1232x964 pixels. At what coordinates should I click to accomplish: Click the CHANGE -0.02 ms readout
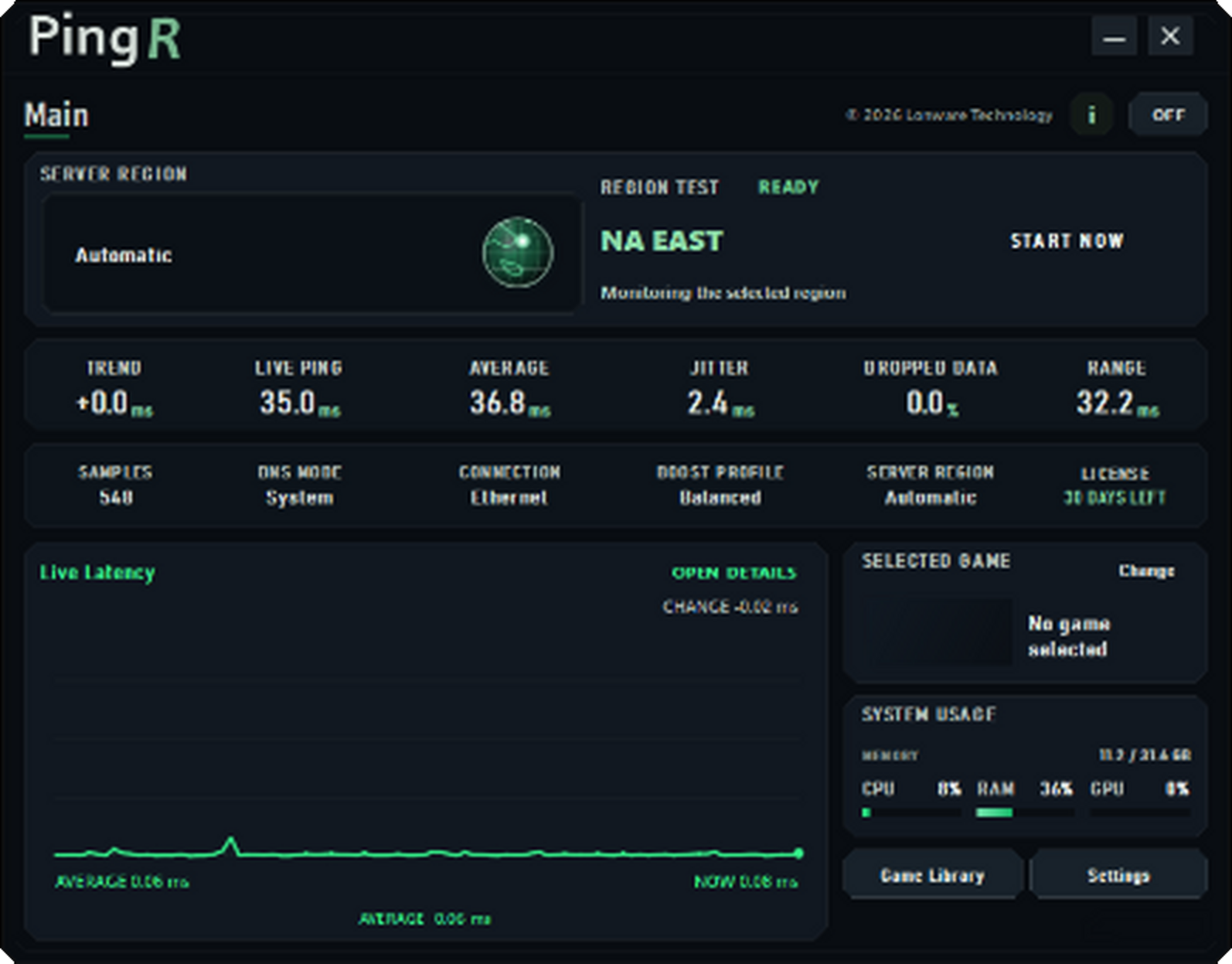click(x=730, y=607)
